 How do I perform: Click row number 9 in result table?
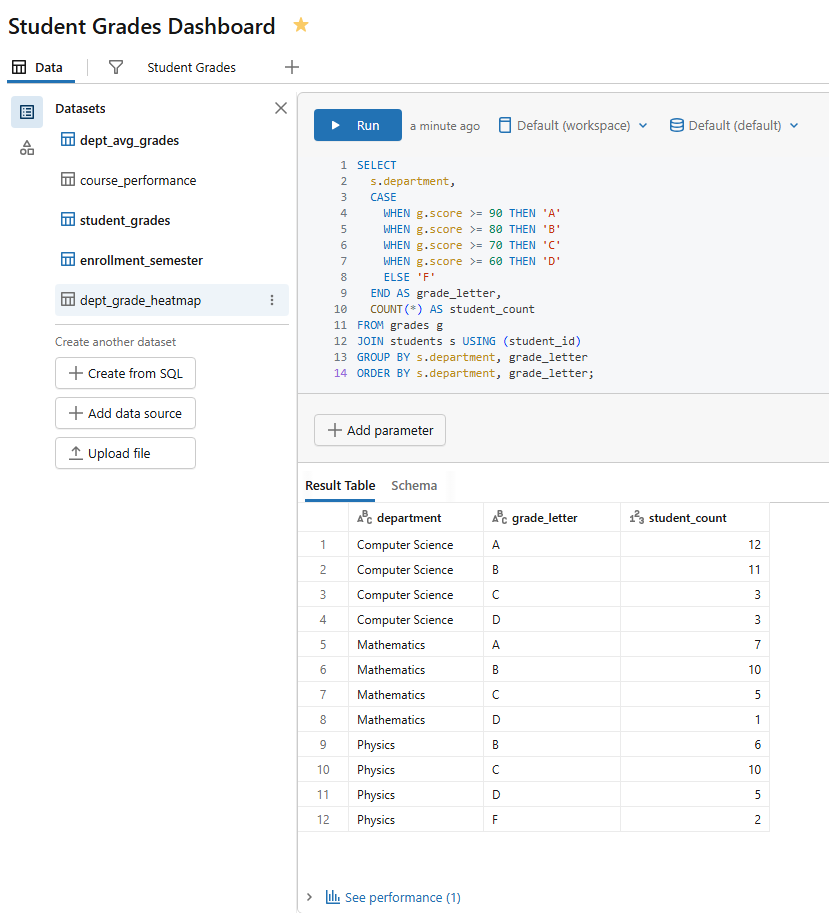[x=323, y=745]
